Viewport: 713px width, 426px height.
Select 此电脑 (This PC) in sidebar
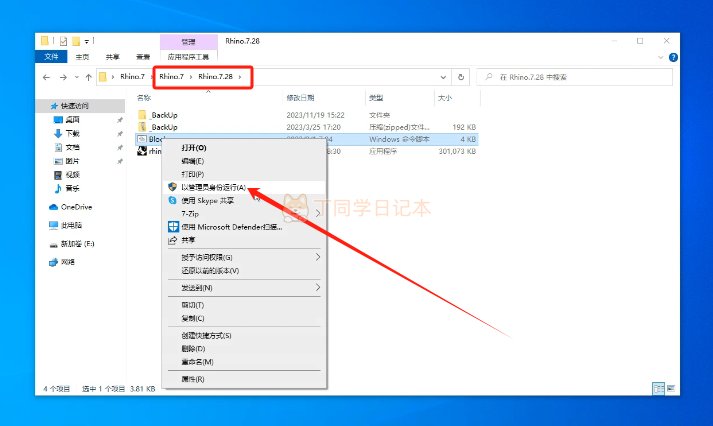[71, 225]
